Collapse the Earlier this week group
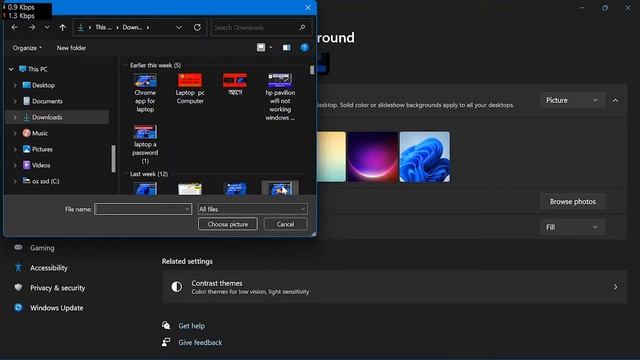 [x=125, y=65]
